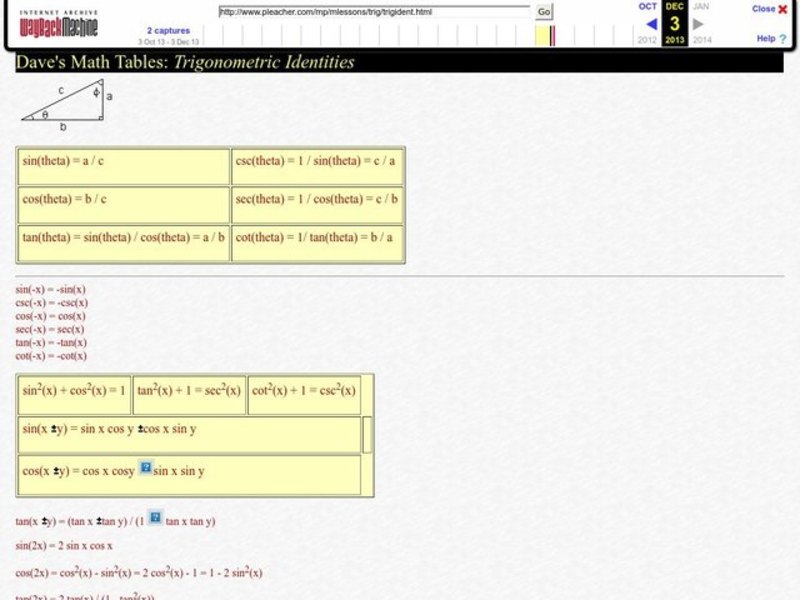Click the next capture gray arrow
This screenshot has width=800, height=600.
[x=699, y=23]
